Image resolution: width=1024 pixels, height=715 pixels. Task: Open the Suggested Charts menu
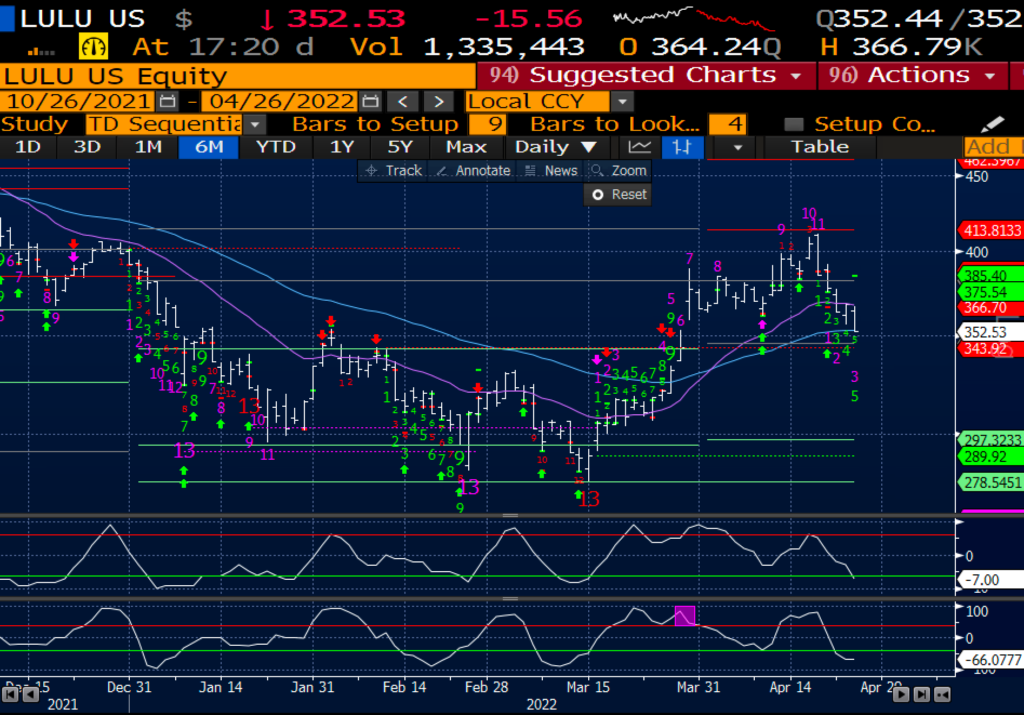(646, 75)
